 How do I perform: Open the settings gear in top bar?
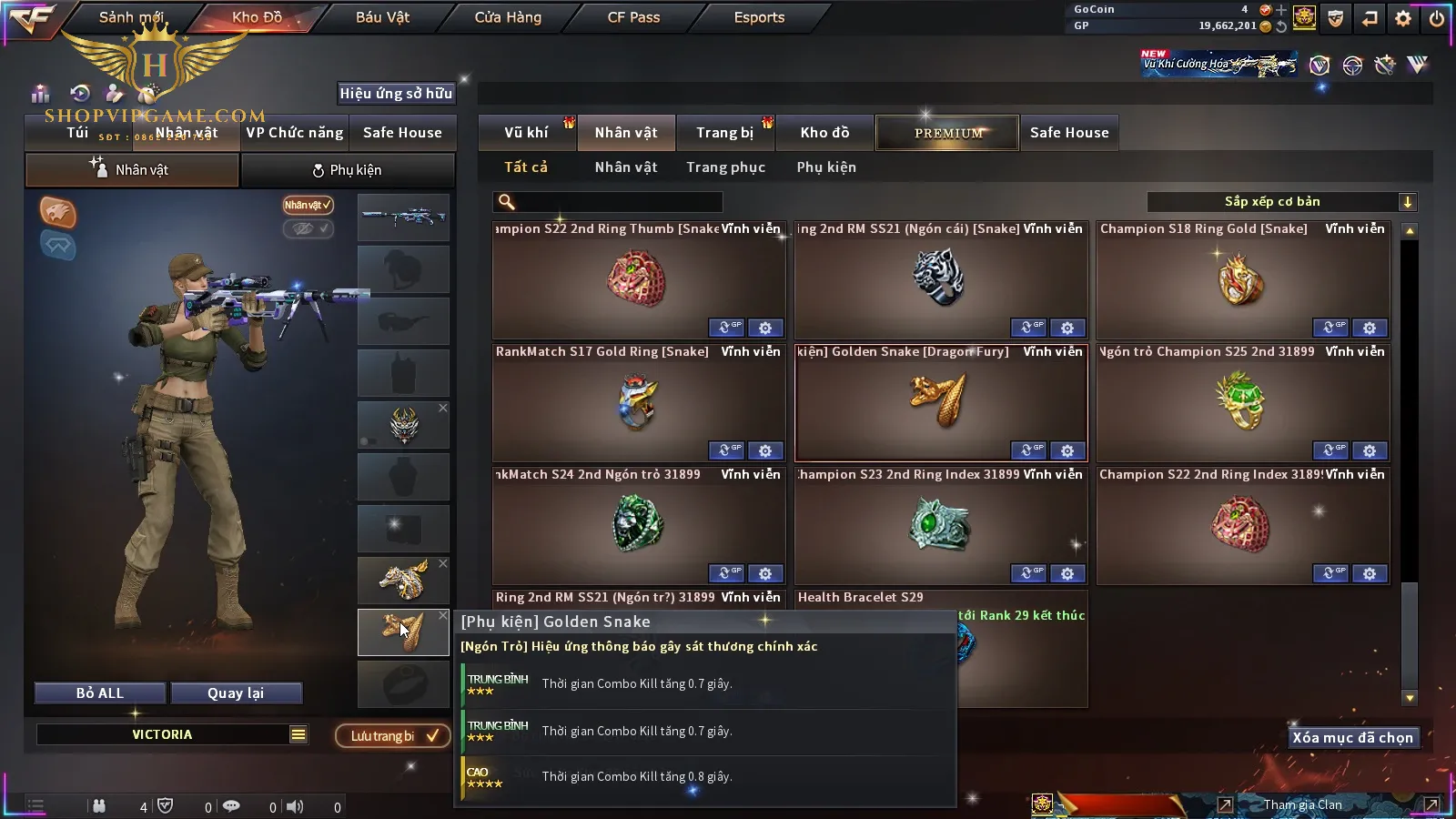click(1403, 17)
